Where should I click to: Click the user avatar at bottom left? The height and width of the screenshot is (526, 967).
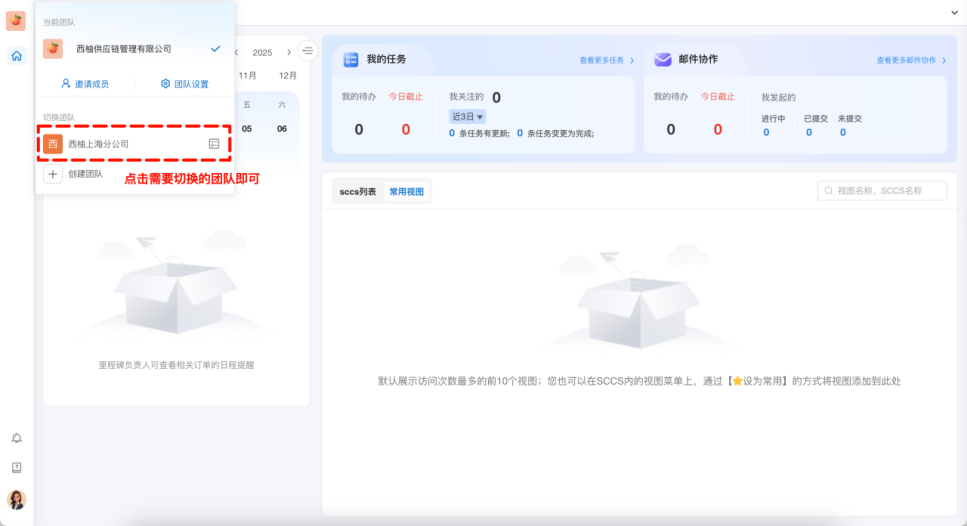[16, 500]
